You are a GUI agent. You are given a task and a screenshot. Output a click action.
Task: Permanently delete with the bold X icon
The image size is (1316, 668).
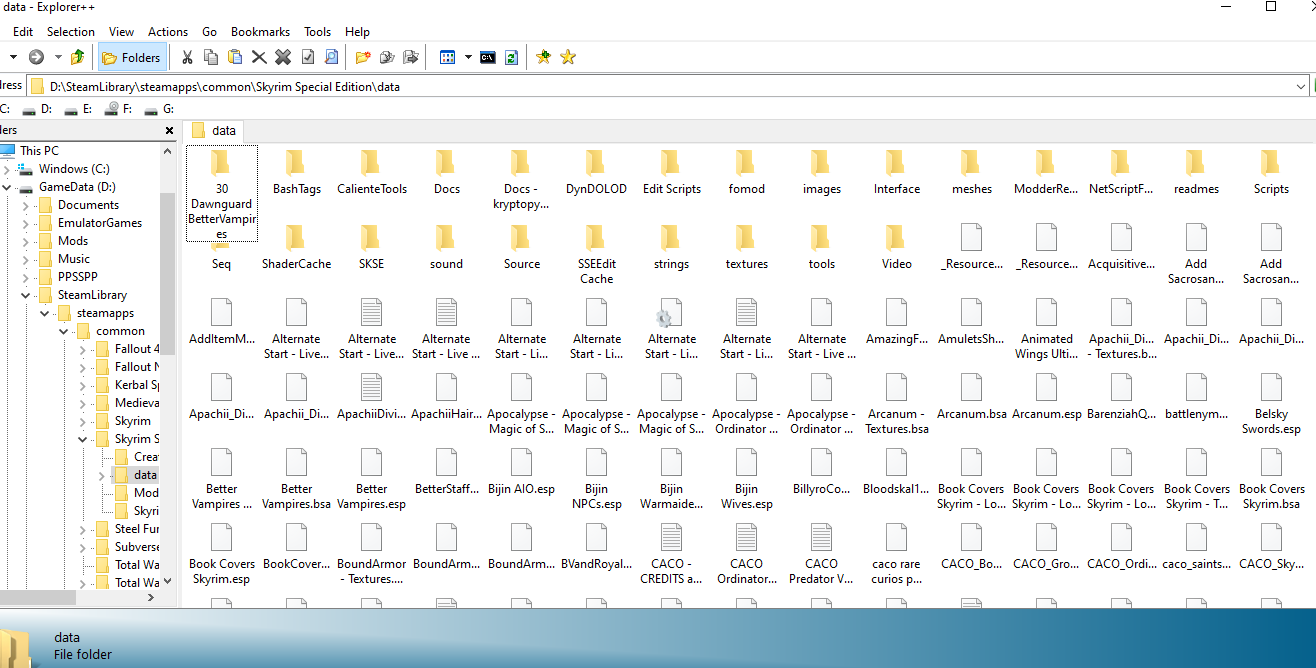click(283, 57)
